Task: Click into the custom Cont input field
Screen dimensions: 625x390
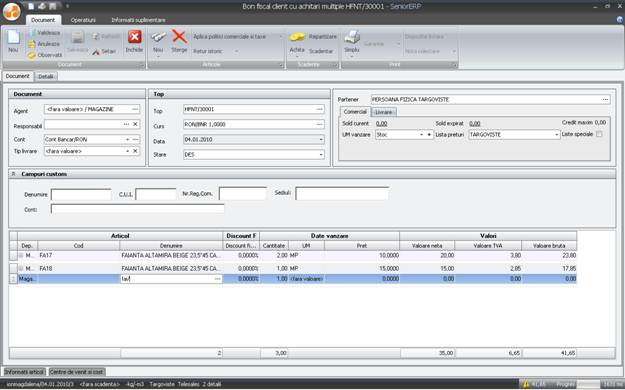Action: coord(138,209)
